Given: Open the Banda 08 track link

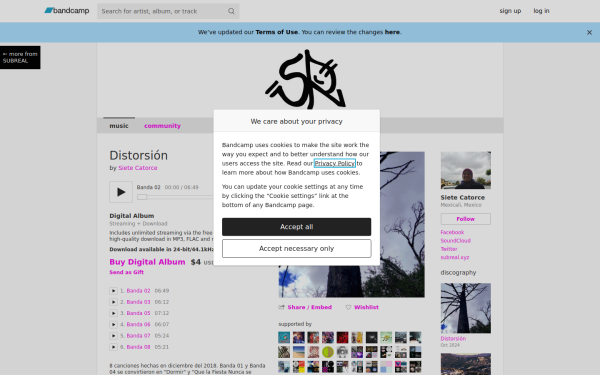Looking at the screenshot, I should pyautogui.click(x=139, y=347).
